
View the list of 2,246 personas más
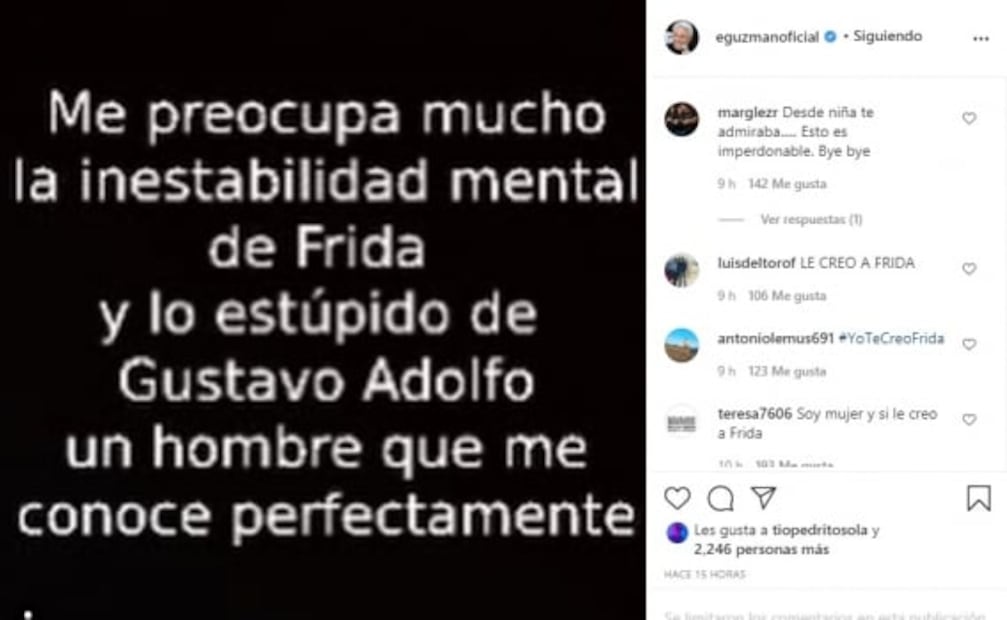point(761,550)
